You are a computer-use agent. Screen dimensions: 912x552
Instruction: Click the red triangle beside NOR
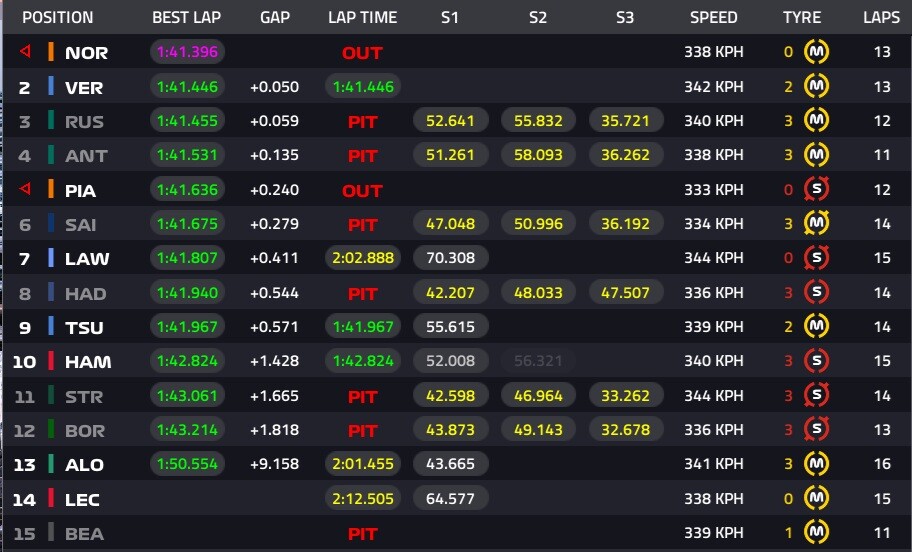coord(25,52)
